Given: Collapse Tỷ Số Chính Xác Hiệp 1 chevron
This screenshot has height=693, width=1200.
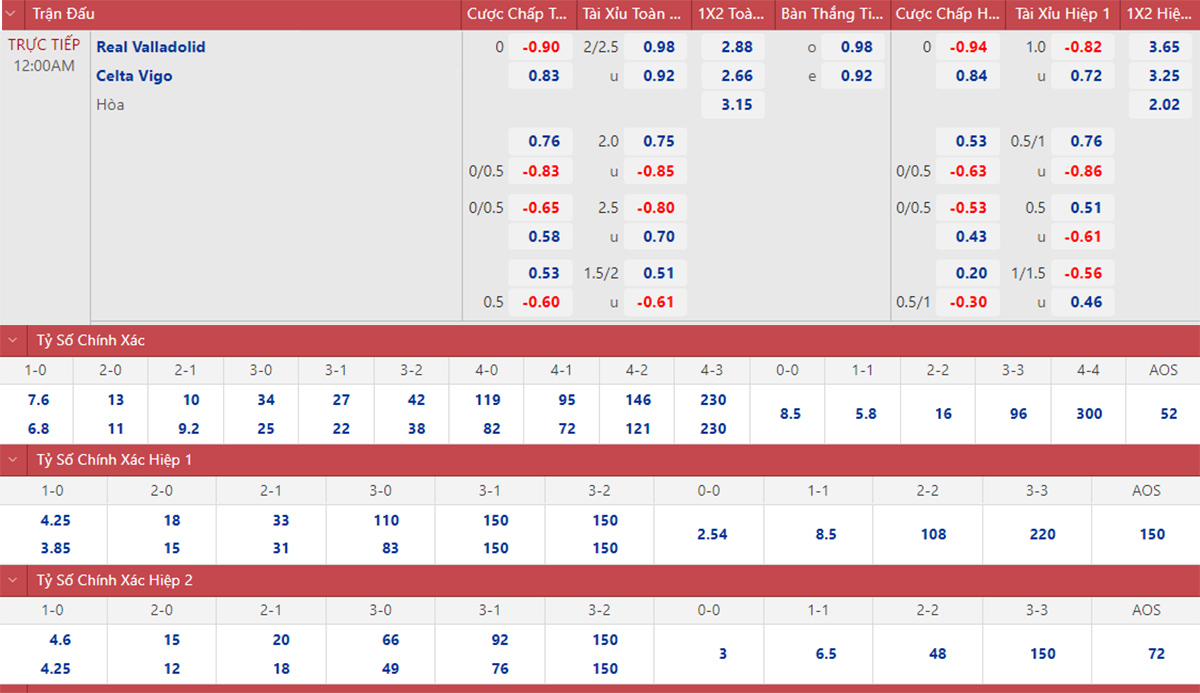Looking at the screenshot, I should [12, 460].
